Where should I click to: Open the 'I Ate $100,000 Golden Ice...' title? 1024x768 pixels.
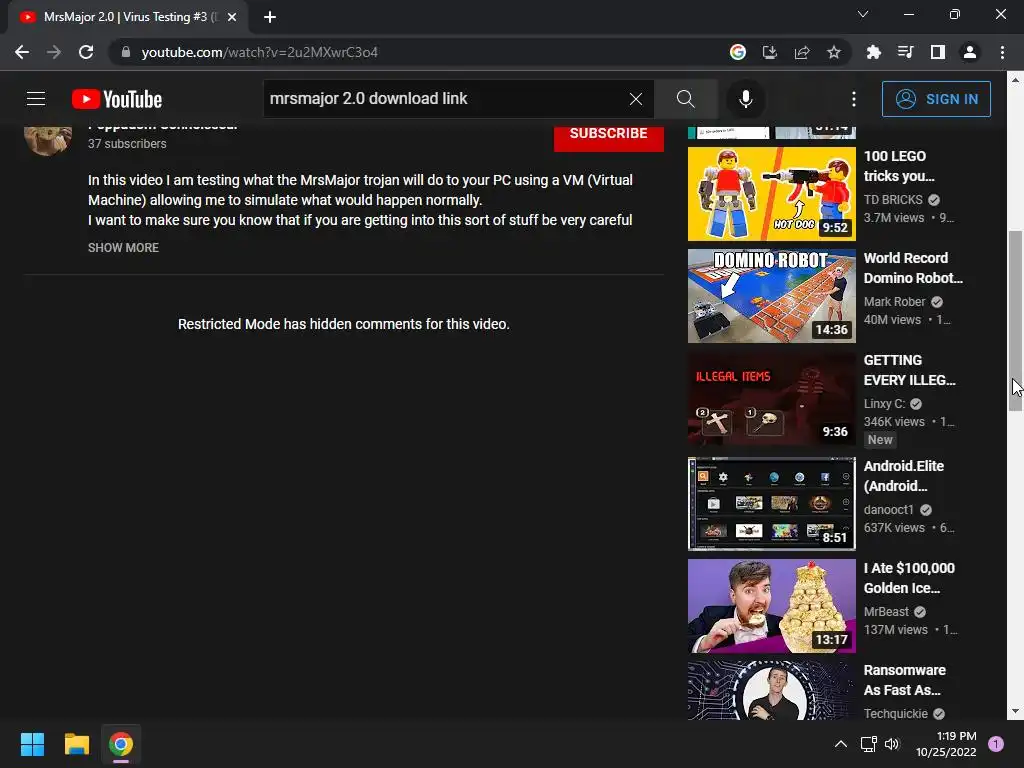click(x=909, y=578)
